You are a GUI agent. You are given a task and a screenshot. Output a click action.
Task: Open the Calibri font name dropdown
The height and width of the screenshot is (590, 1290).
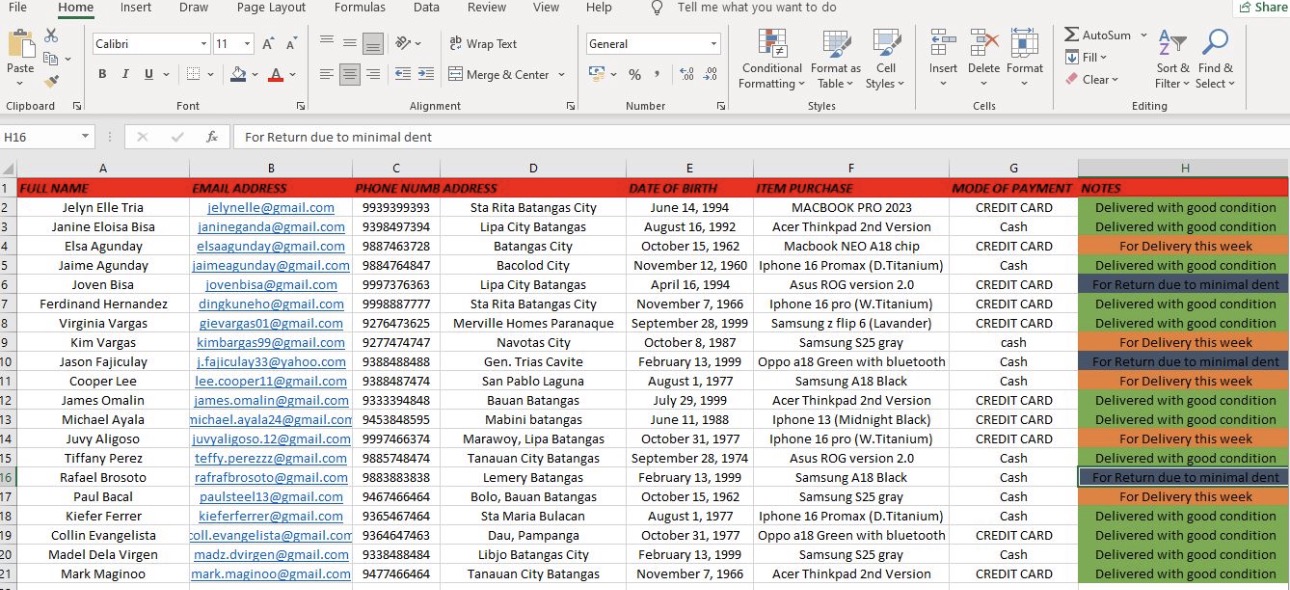coord(204,44)
